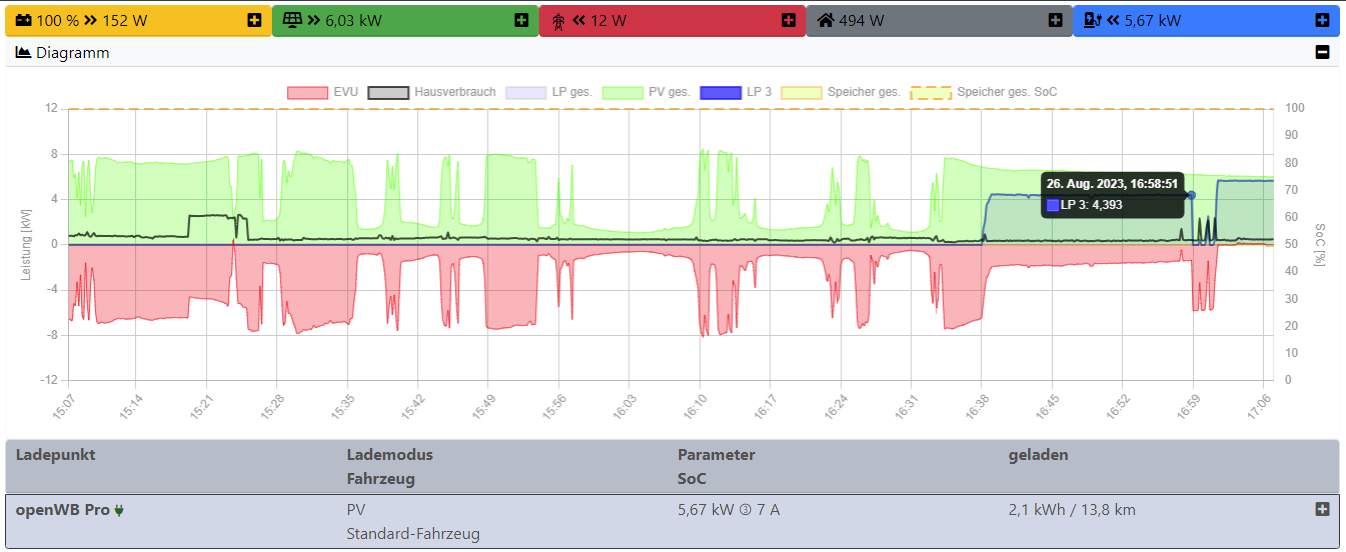This screenshot has height=552, width=1346.
Task: Click the chart icon beside the Diagramm title
Action: (x=23, y=52)
